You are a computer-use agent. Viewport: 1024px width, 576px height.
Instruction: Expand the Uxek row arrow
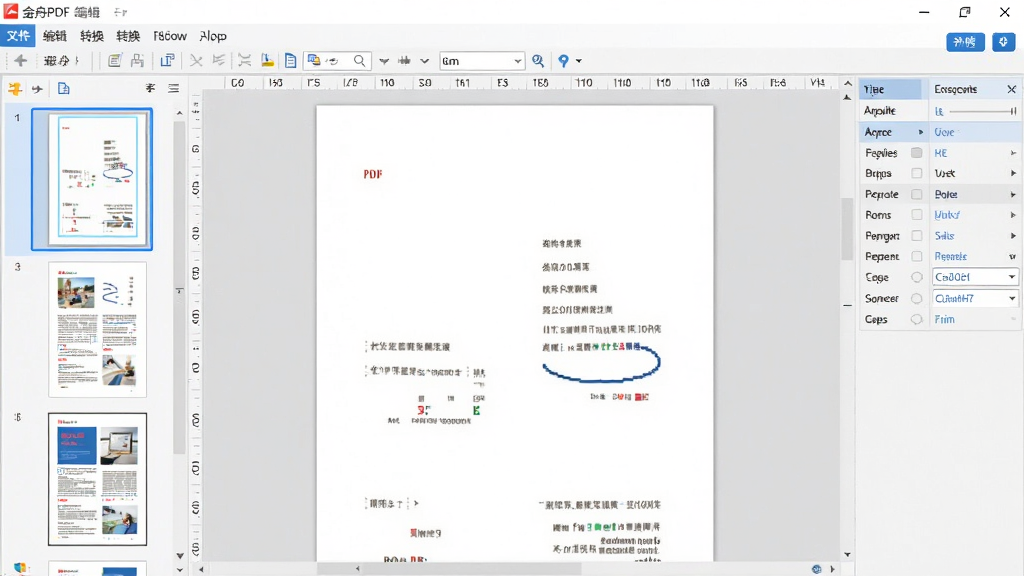[1013, 174]
